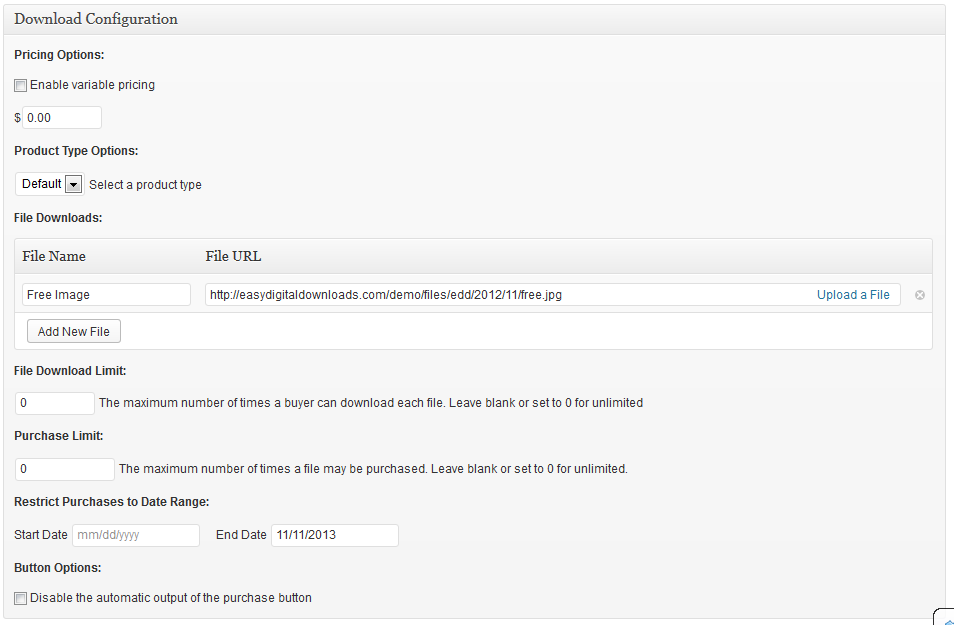The width and height of the screenshot is (954, 625).
Task: Click the 'Enable variable pricing' label text
Action: pyautogui.click(x=92, y=85)
